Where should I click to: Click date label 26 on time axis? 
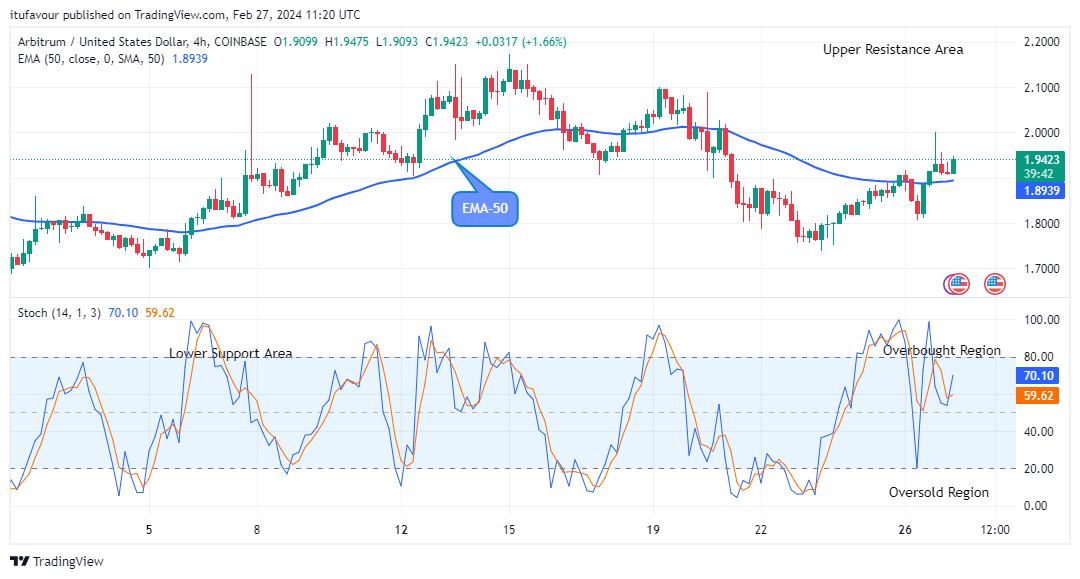905,530
